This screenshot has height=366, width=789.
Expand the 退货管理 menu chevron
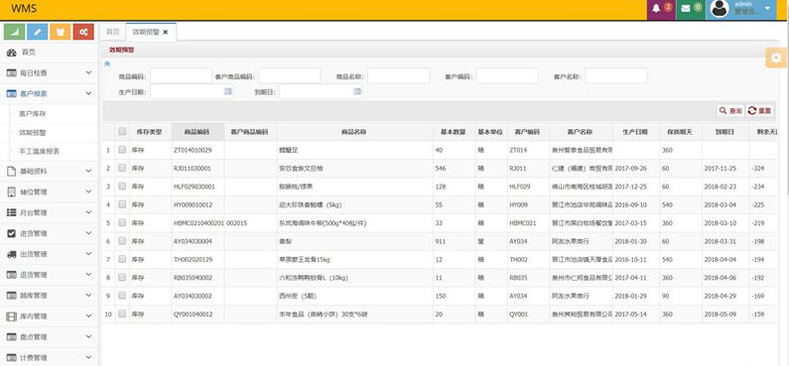point(89,275)
